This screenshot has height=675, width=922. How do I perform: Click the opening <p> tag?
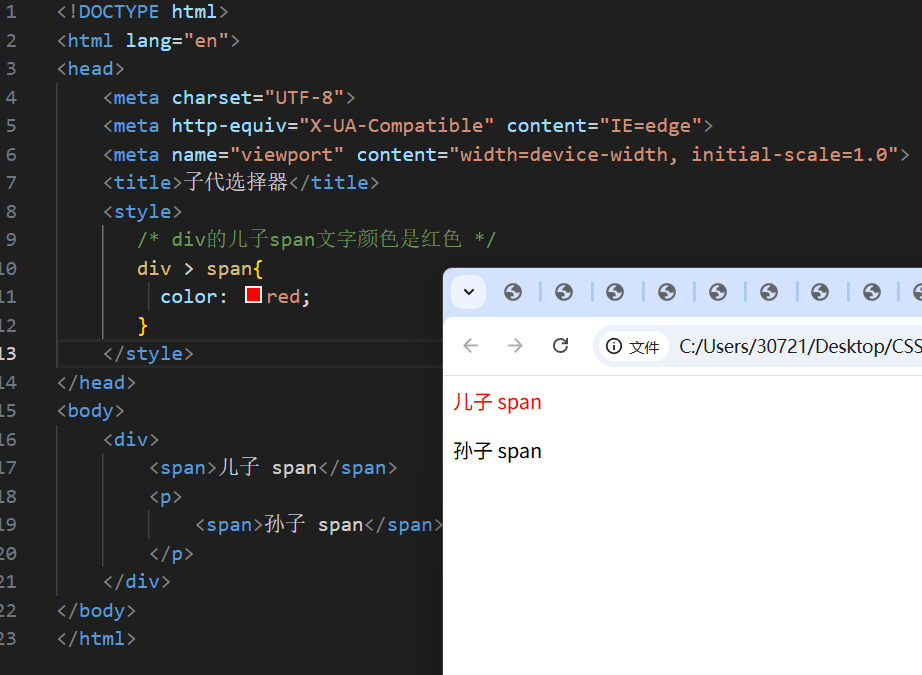click(x=165, y=497)
